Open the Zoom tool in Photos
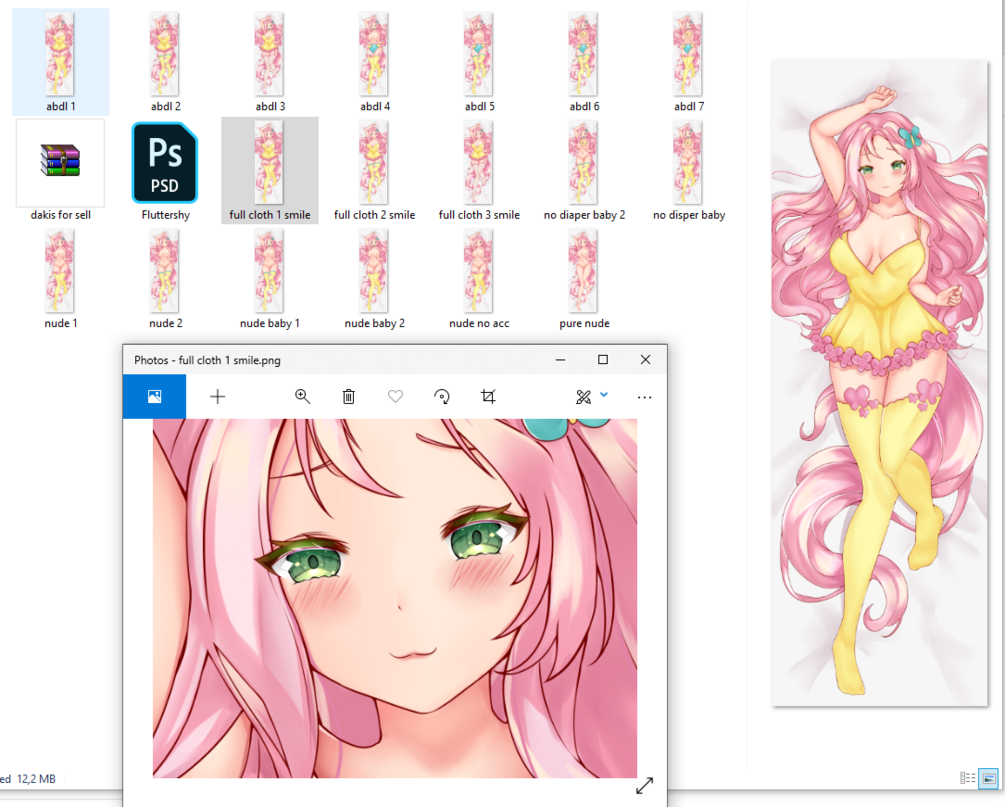This screenshot has height=807, width=1005. [x=303, y=397]
